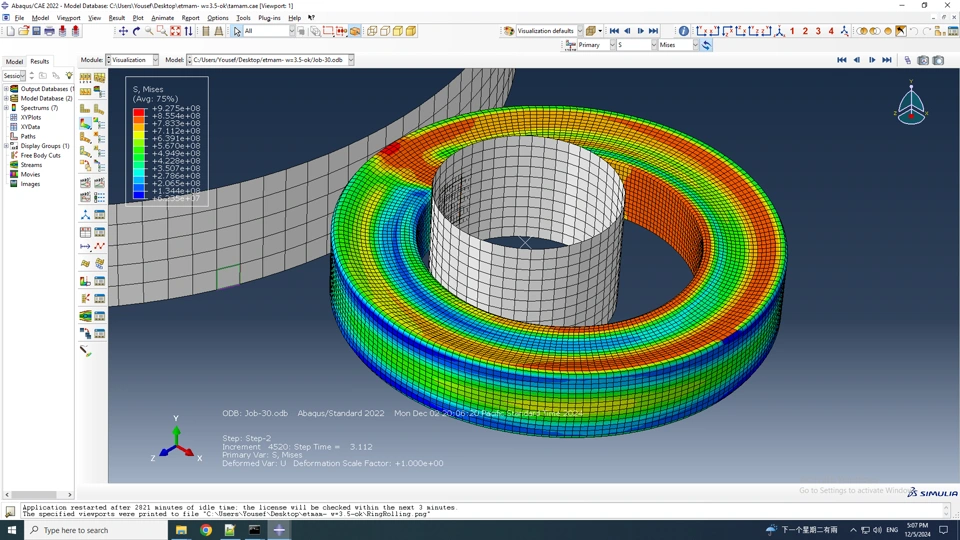This screenshot has width=960, height=540.
Task: Open the Module Visualization dropdown
Action: click(132, 60)
